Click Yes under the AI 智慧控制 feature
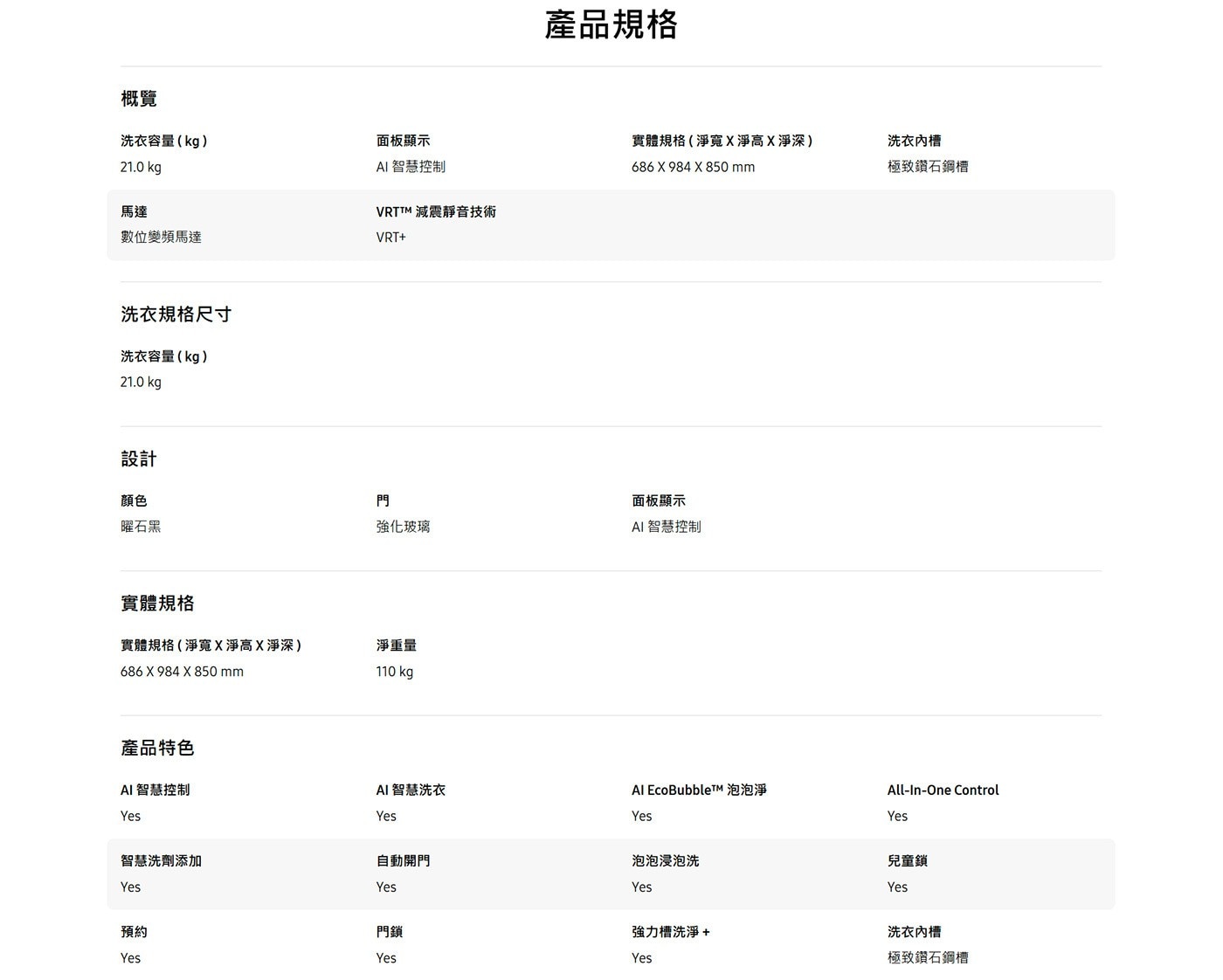1223x980 pixels. [130, 816]
